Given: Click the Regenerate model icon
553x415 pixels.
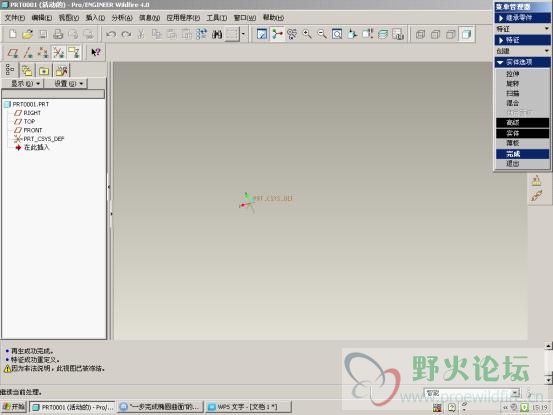Looking at the screenshot, I should tap(201, 34).
